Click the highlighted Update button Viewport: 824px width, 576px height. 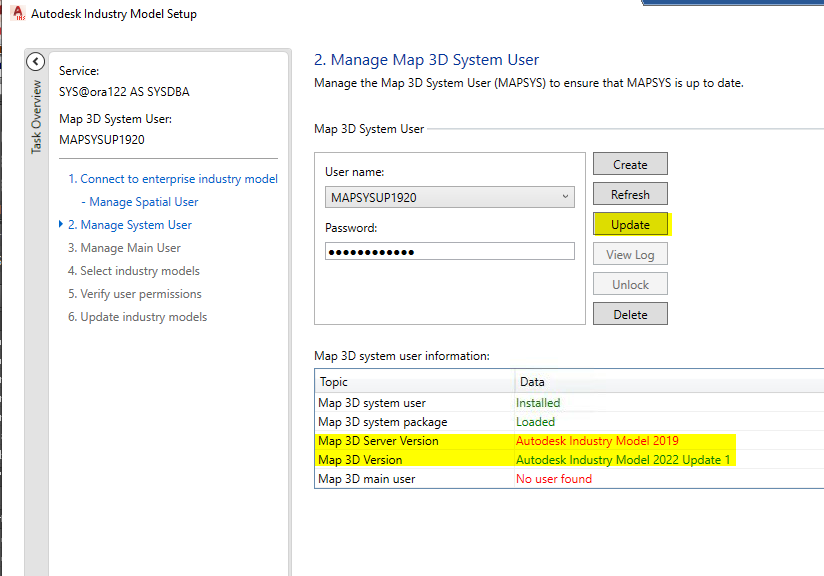tap(630, 224)
